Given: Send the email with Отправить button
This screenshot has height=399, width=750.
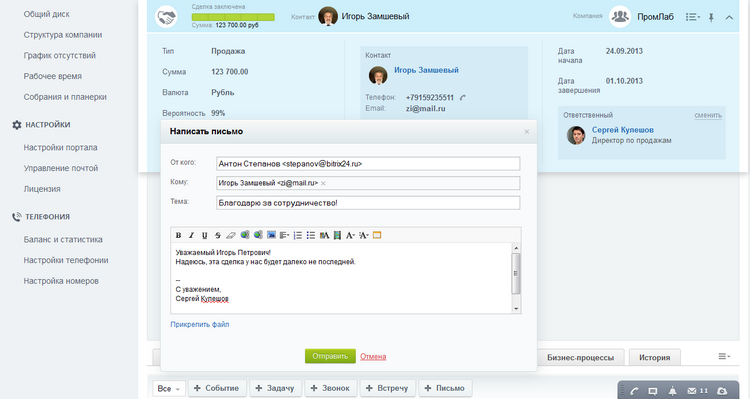Looking at the screenshot, I should pos(330,356).
